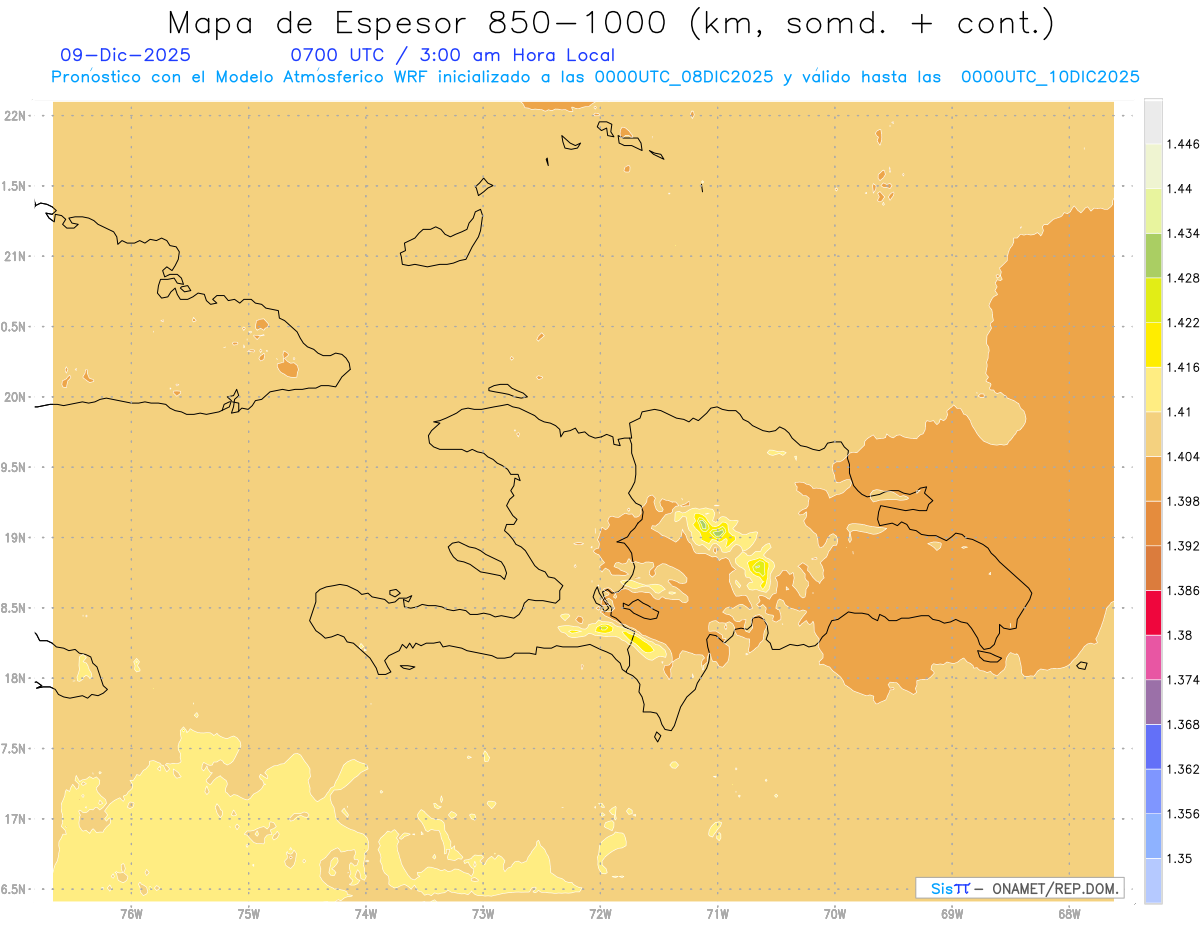The height and width of the screenshot is (927, 1200).
Task: Click the latitude label '8.5N'
Action: tap(15, 609)
